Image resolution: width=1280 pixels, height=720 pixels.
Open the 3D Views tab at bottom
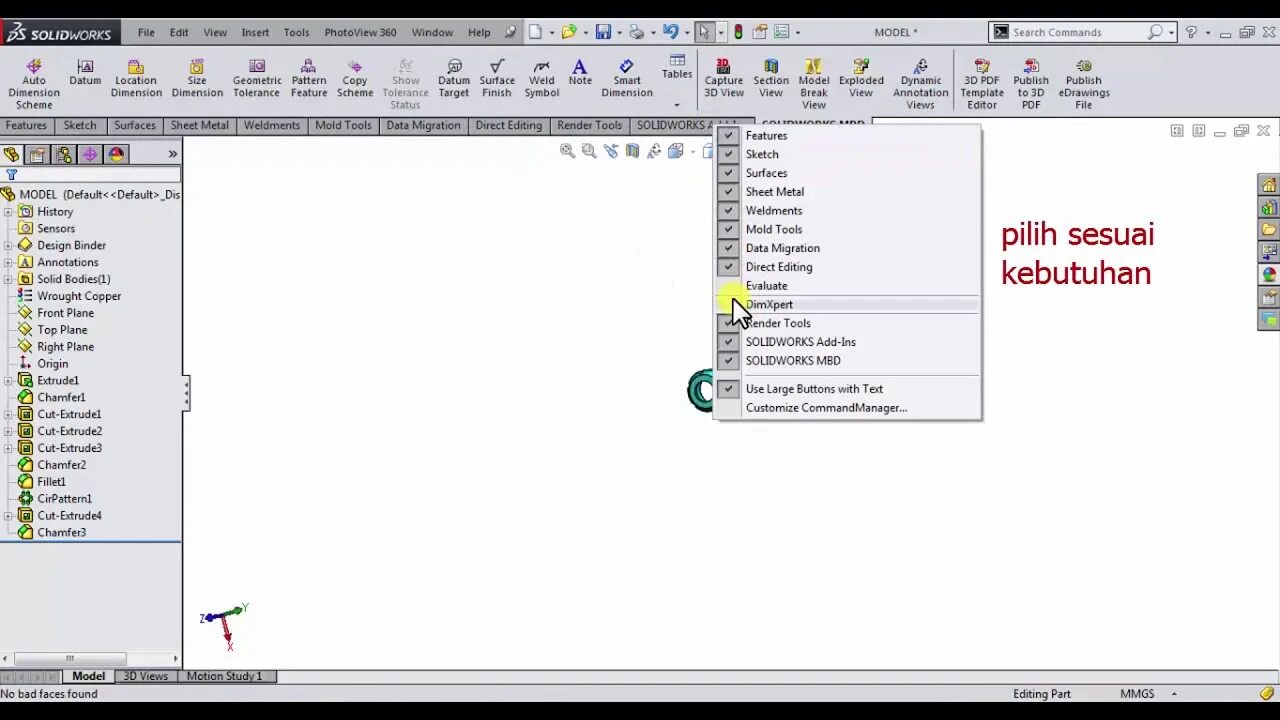click(x=145, y=676)
